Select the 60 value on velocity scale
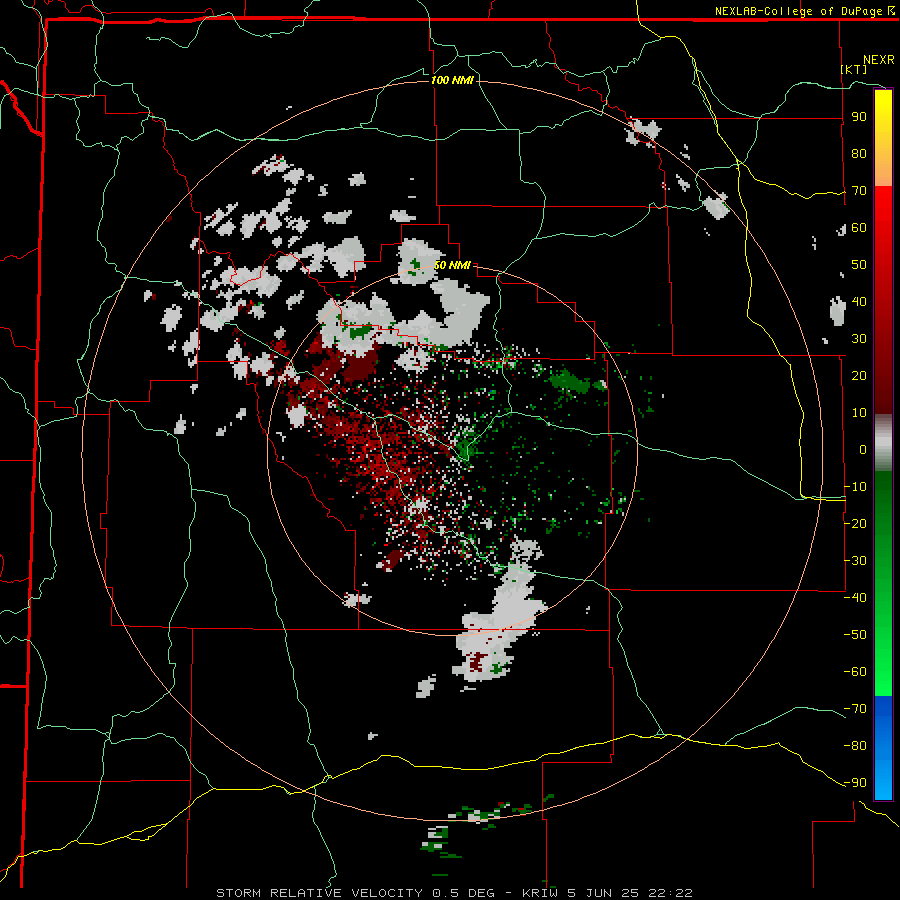 point(859,228)
